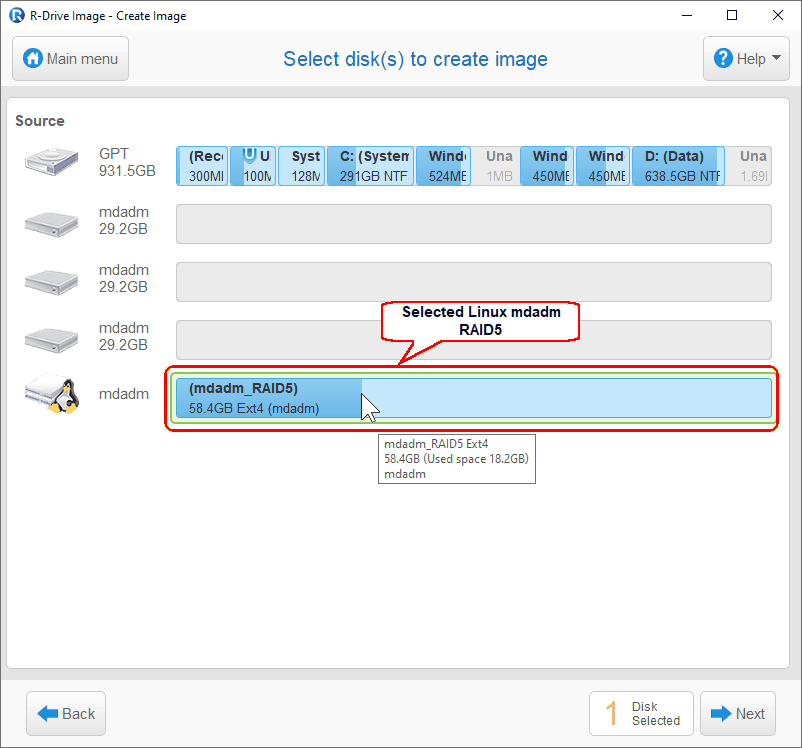Click the R-Drive Image title bar logo
The height and width of the screenshot is (748, 802).
[x=17, y=15]
